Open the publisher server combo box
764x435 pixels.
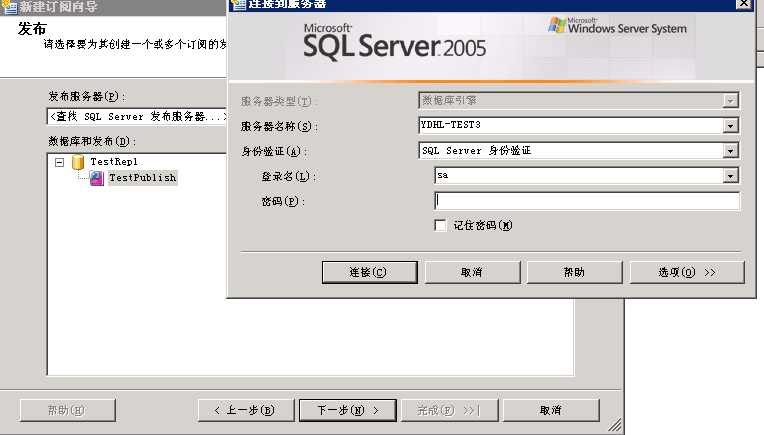[x=137, y=116]
